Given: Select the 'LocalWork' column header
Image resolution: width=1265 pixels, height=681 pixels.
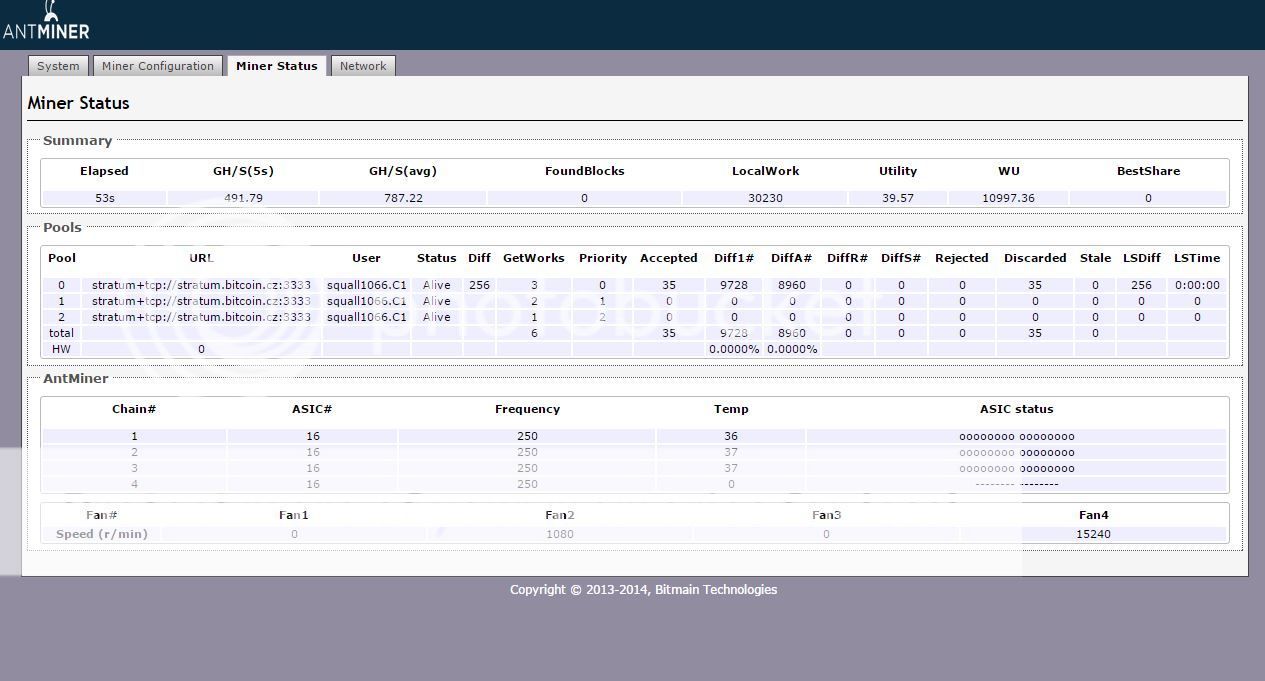Looking at the screenshot, I should tap(765, 171).
